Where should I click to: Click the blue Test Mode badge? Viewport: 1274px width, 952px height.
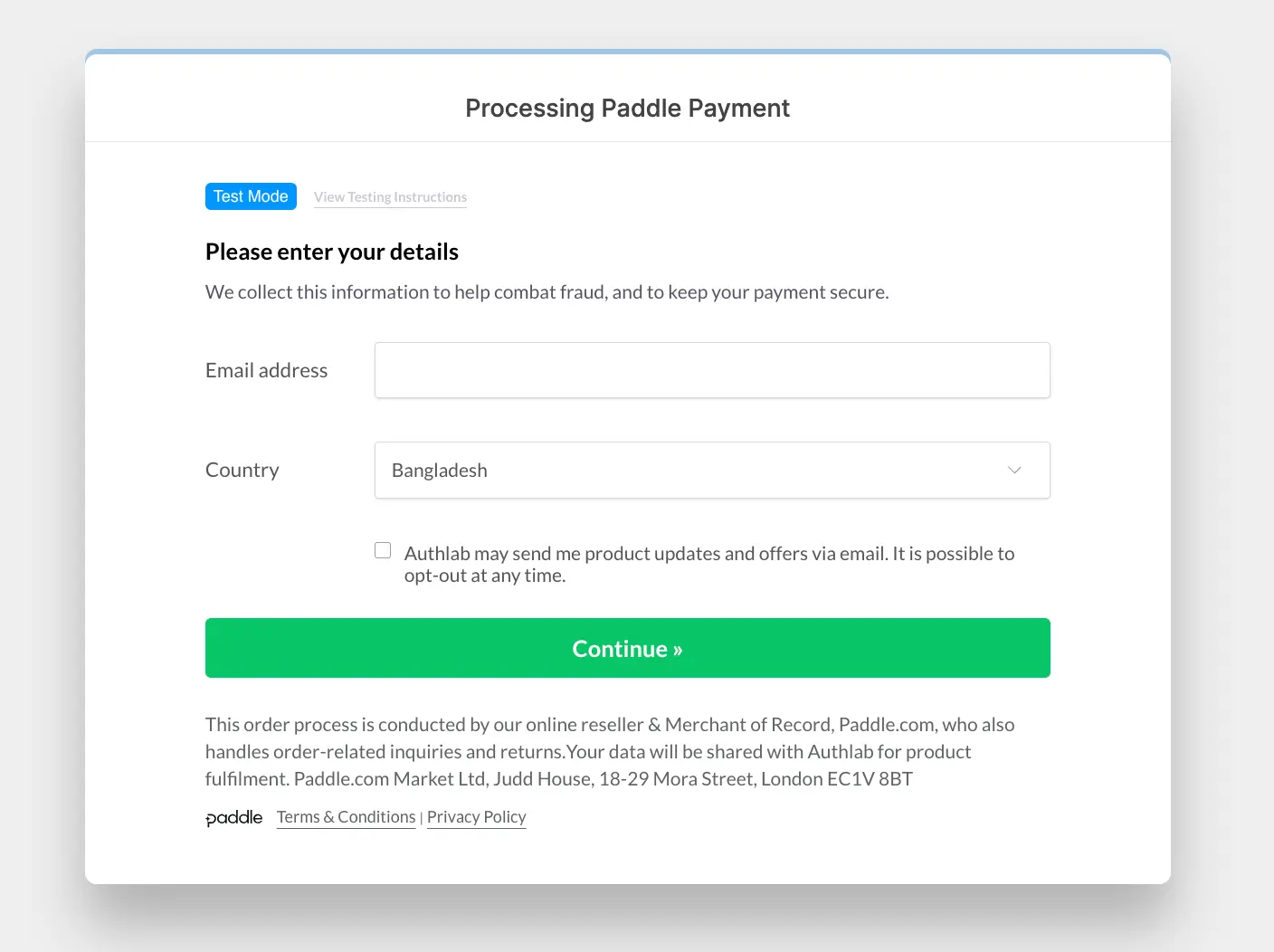click(251, 196)
